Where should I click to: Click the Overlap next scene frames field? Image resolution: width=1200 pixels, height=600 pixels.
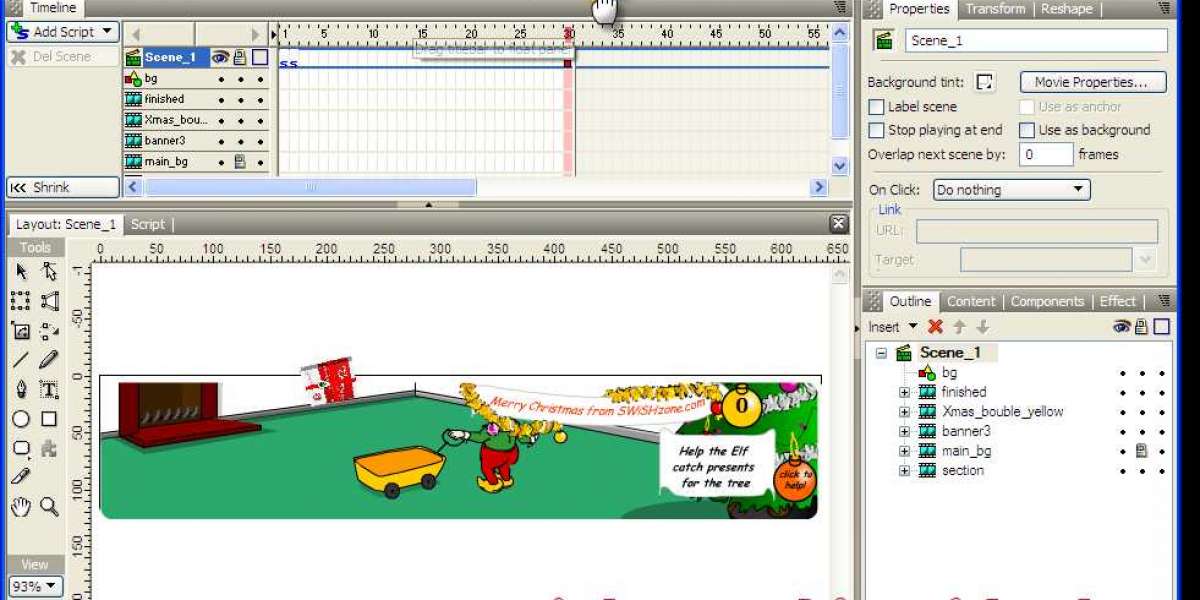coord(1045,155)
